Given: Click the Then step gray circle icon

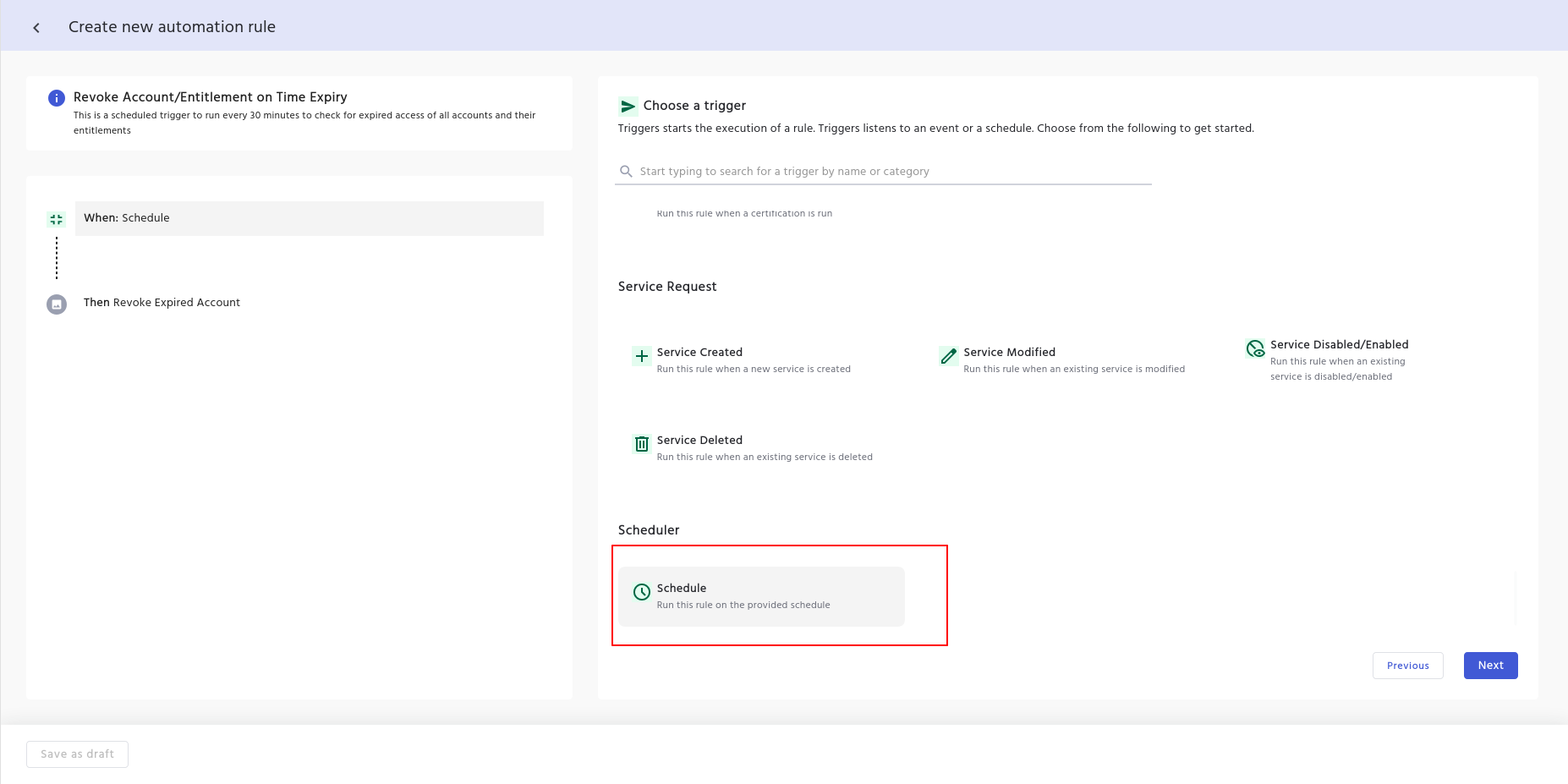Looking at the screenshot, I should [57, 304].
